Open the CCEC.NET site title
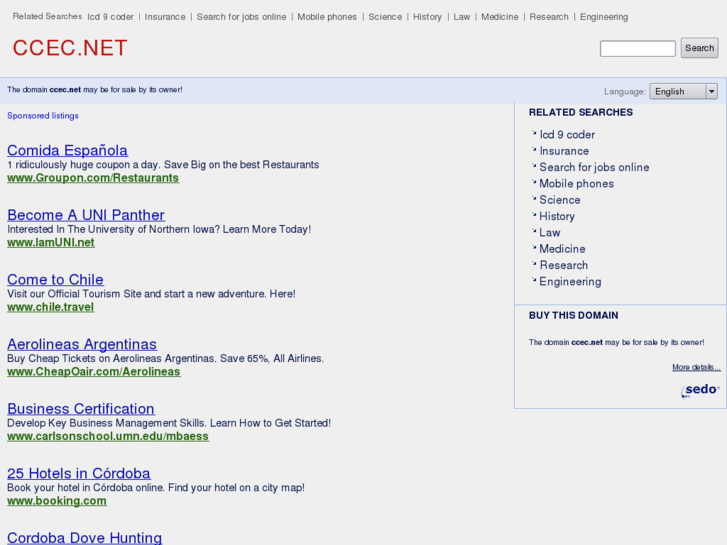This screenshot has height=545, width=727. coord(70,48)
